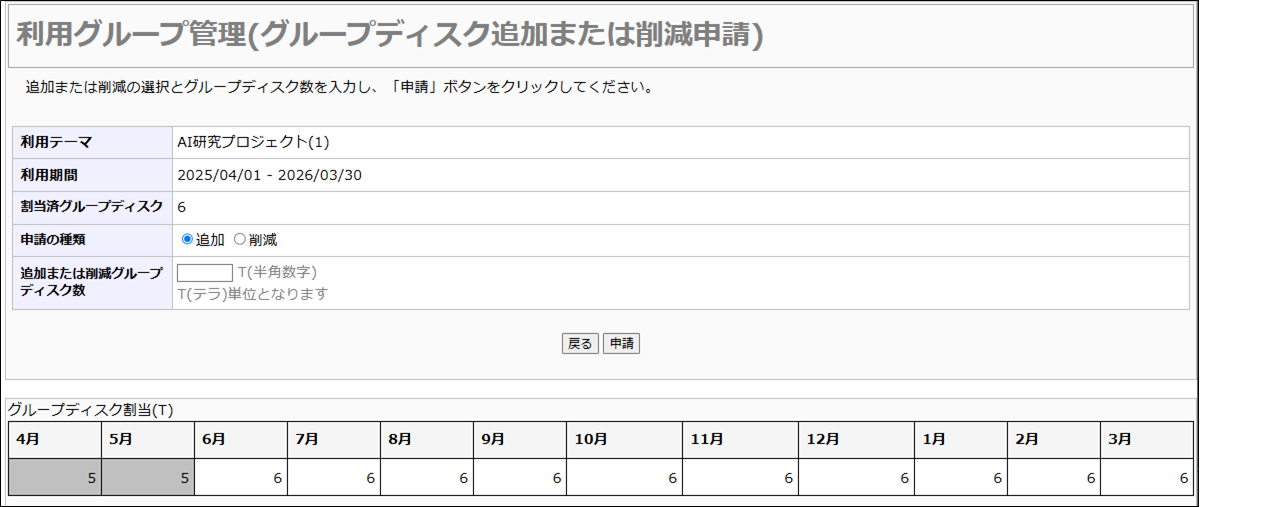Click the group disk amount input field

tap(205, 273)
